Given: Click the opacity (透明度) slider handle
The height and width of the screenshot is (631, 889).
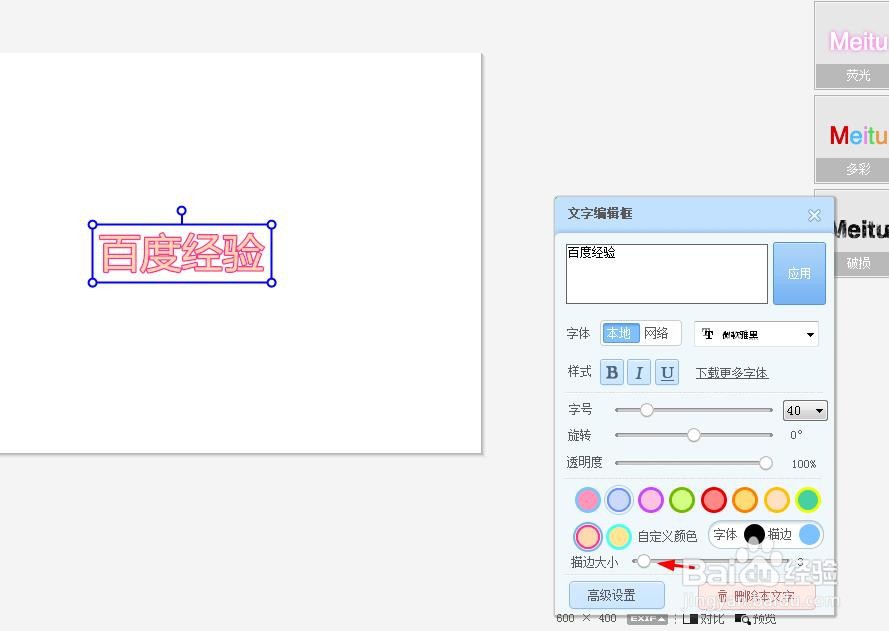Looking at the screenshot, I should click(765, 463).
